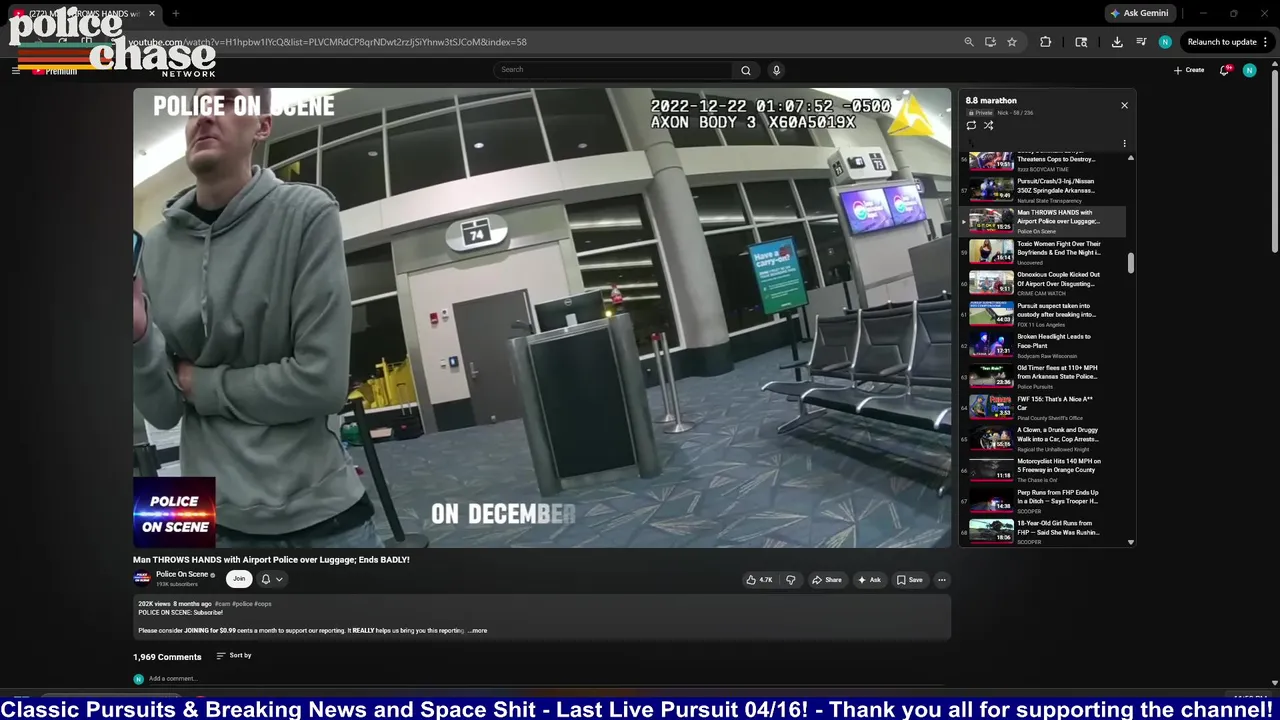Open Police On Scene channel link
Image resolution: width=1280 pixels, height=720 pixels.
coord(182,575)
